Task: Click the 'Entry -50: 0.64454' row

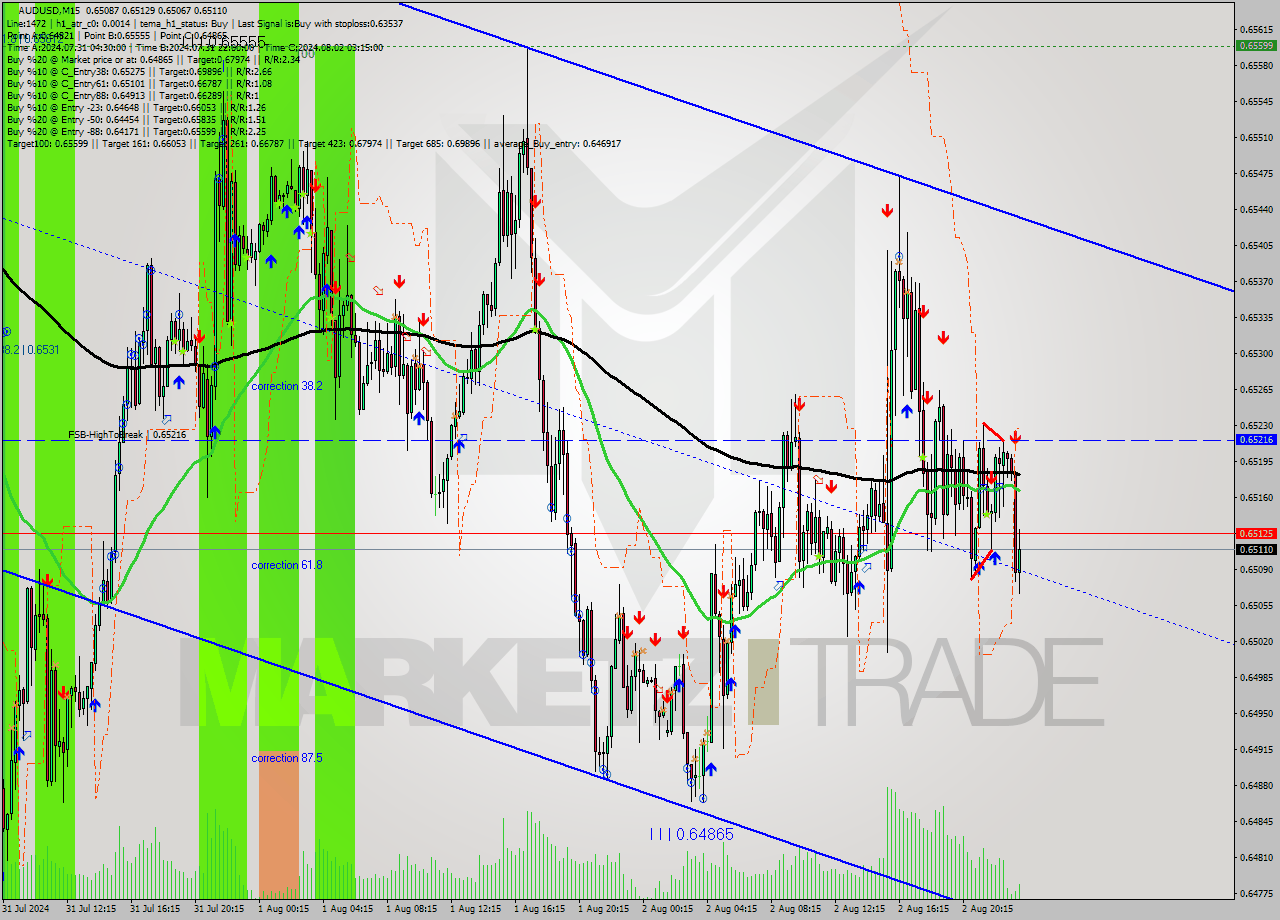Action: click(136, 119)
